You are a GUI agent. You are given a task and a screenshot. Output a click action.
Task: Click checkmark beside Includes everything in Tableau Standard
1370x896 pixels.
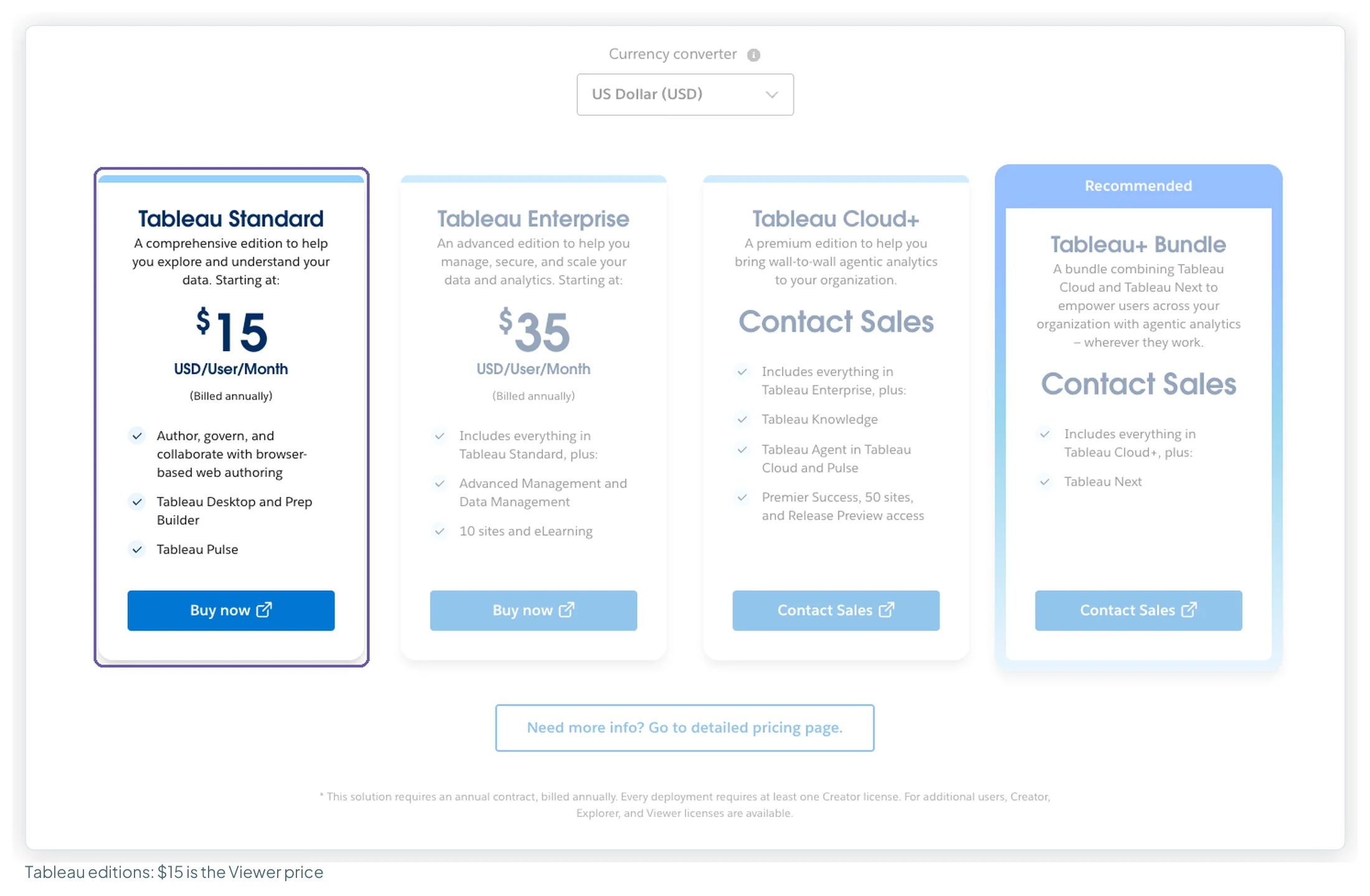pyautogui.click(x=440, y=435)
